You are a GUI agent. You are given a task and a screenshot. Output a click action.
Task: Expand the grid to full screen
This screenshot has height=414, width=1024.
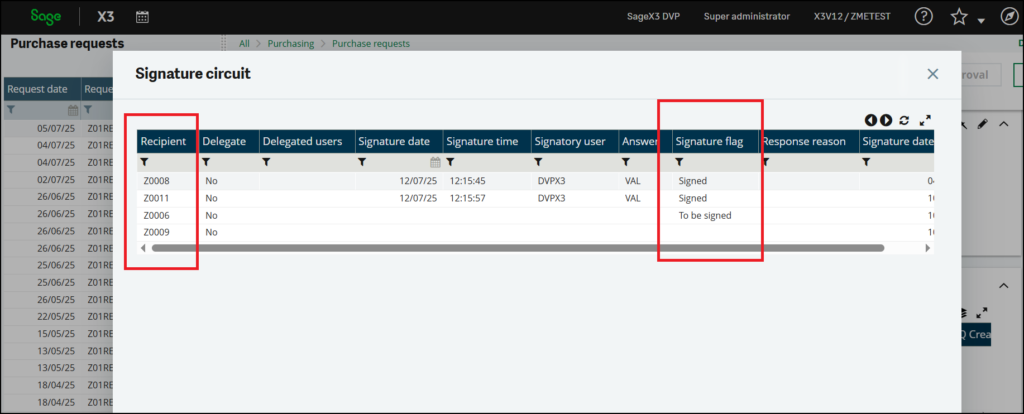[925, 120]
